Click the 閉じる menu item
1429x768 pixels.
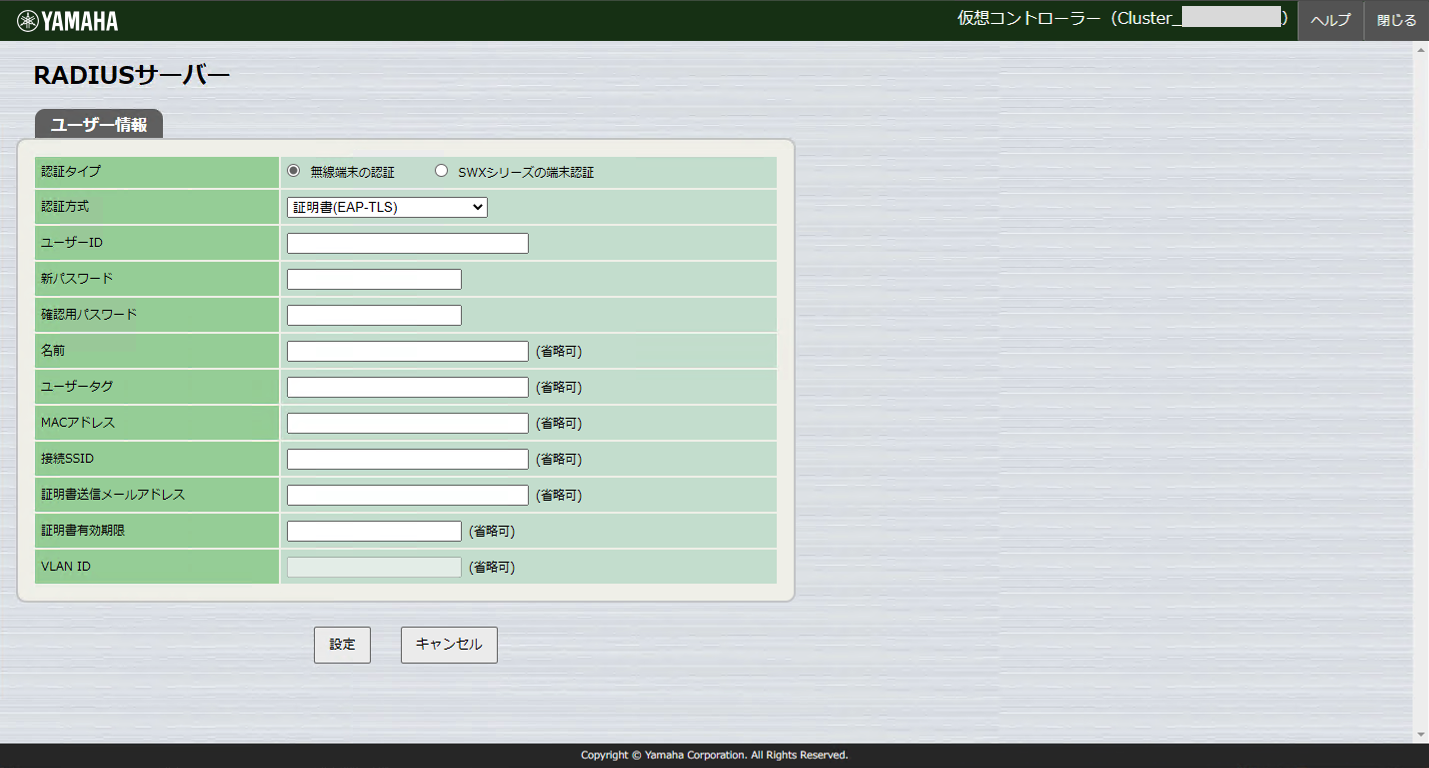click(x=1395, y=19)
